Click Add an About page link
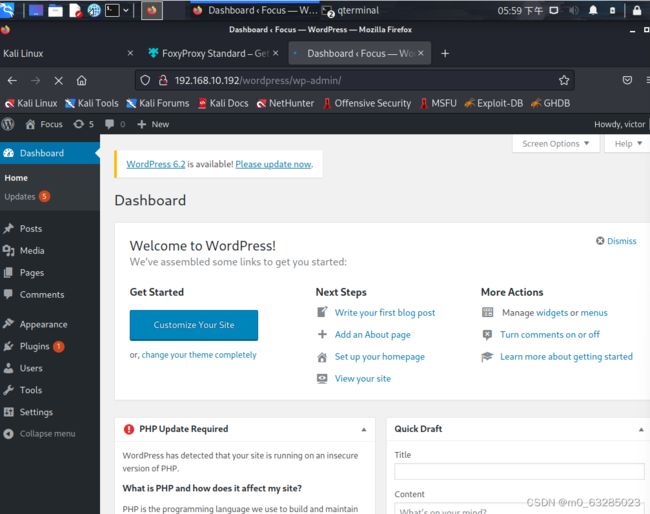650x514 pixels. (372, 335)
